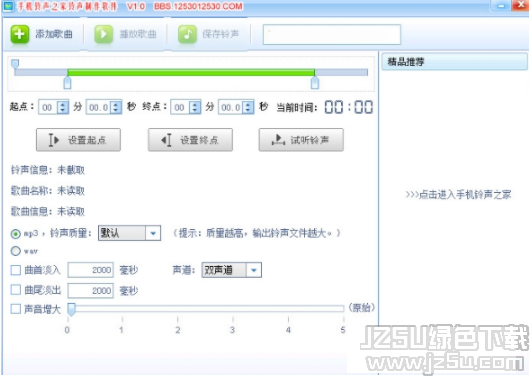Click the fade-out 2000 milliseconds field
The height and width of the screenshot is (376, 530).
[91, 290]
